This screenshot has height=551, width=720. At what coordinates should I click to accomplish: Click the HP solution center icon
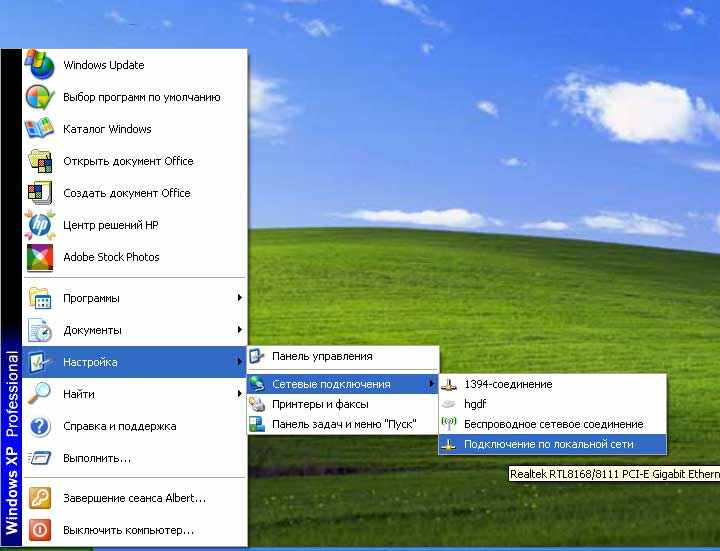pos(40,225)
